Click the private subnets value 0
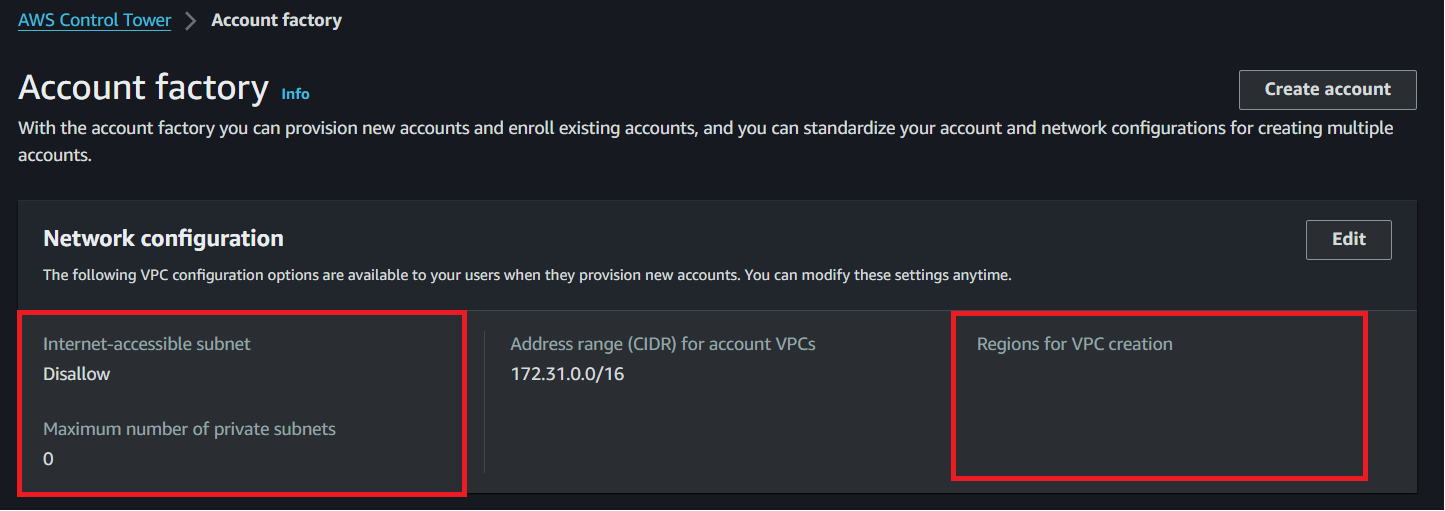The image size is (1445, 511). [x=48, y=459]
